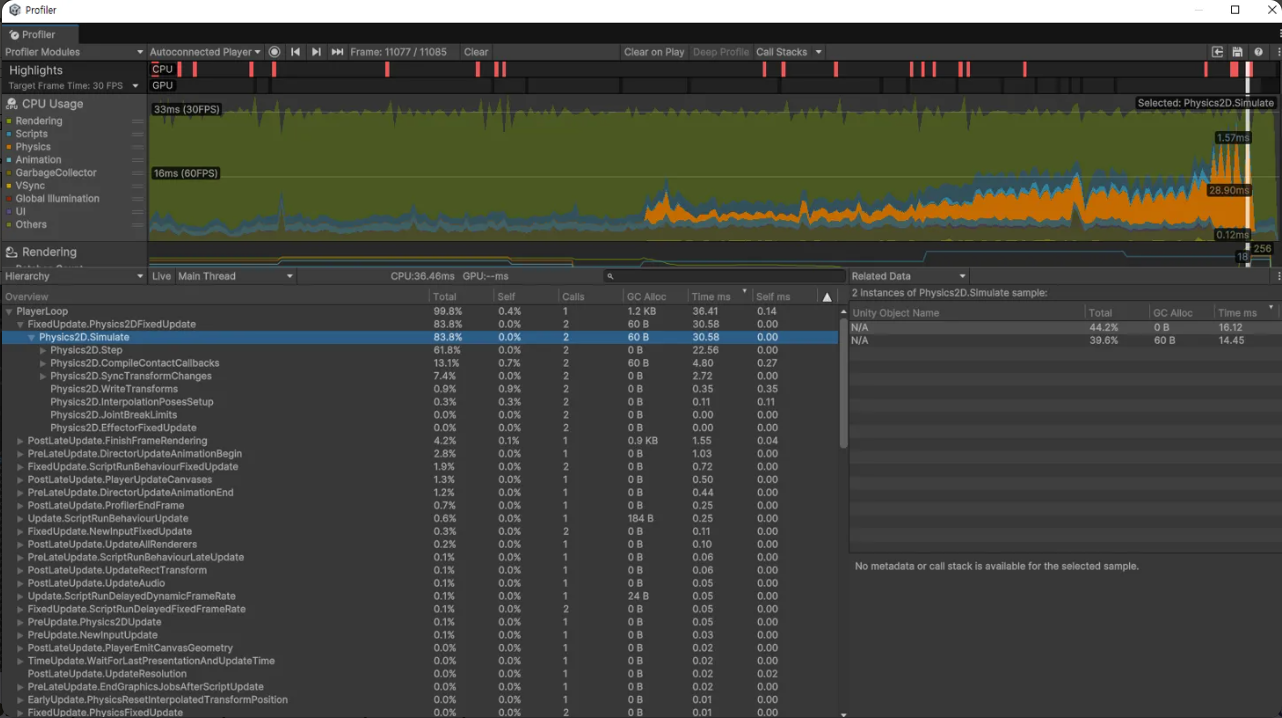
Task: Select PostLateUpdate.UpdateAudio row
Action: [x=420, y=583]
